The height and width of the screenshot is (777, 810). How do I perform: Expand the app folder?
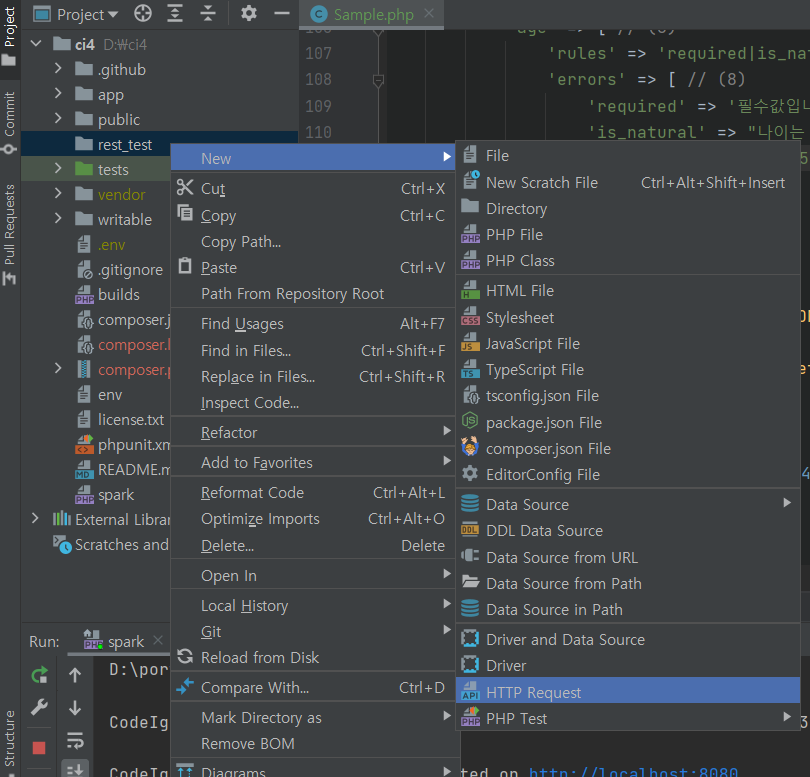point(58,94)
